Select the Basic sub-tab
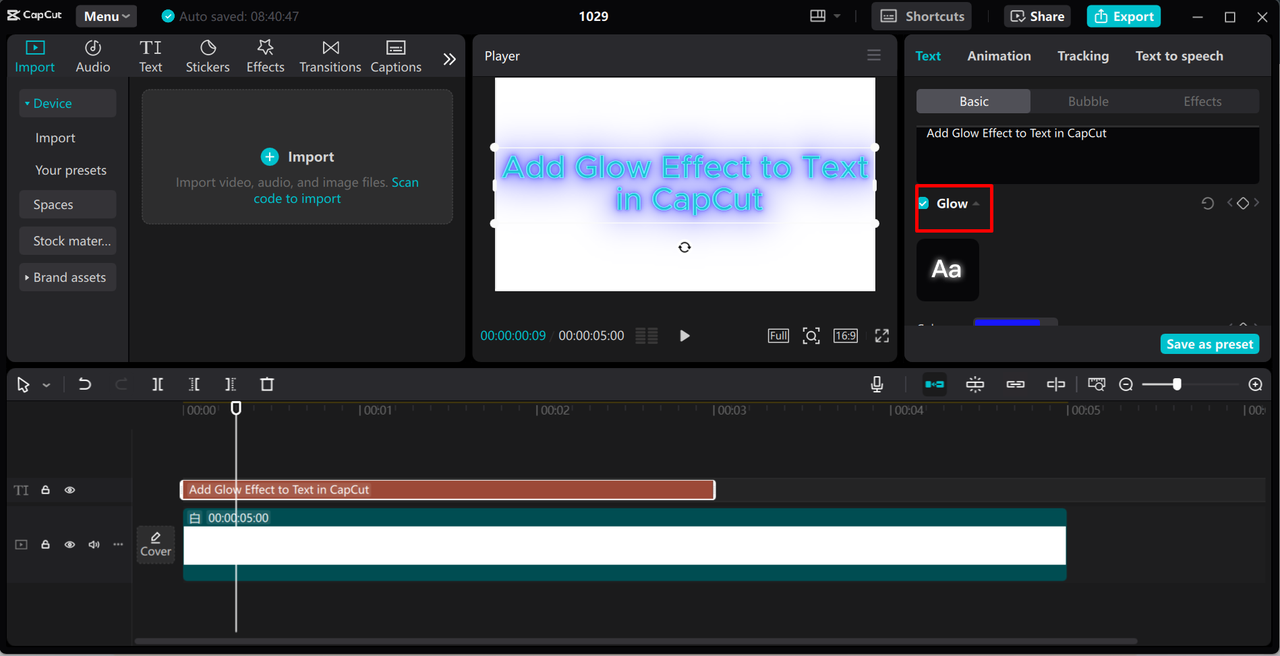 click(x=974, y=101)
